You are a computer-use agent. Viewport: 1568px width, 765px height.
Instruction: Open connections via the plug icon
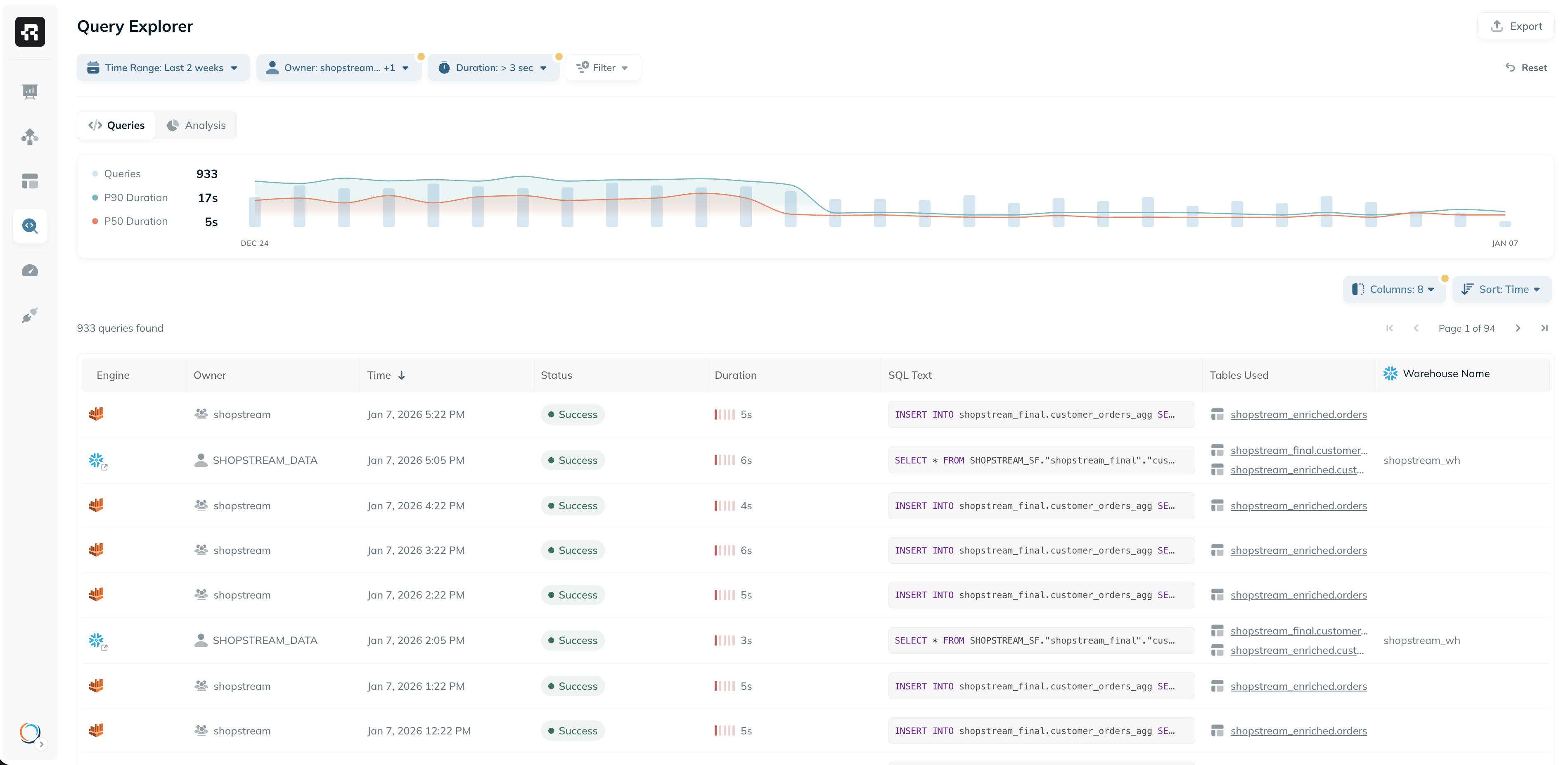(30, 315)
